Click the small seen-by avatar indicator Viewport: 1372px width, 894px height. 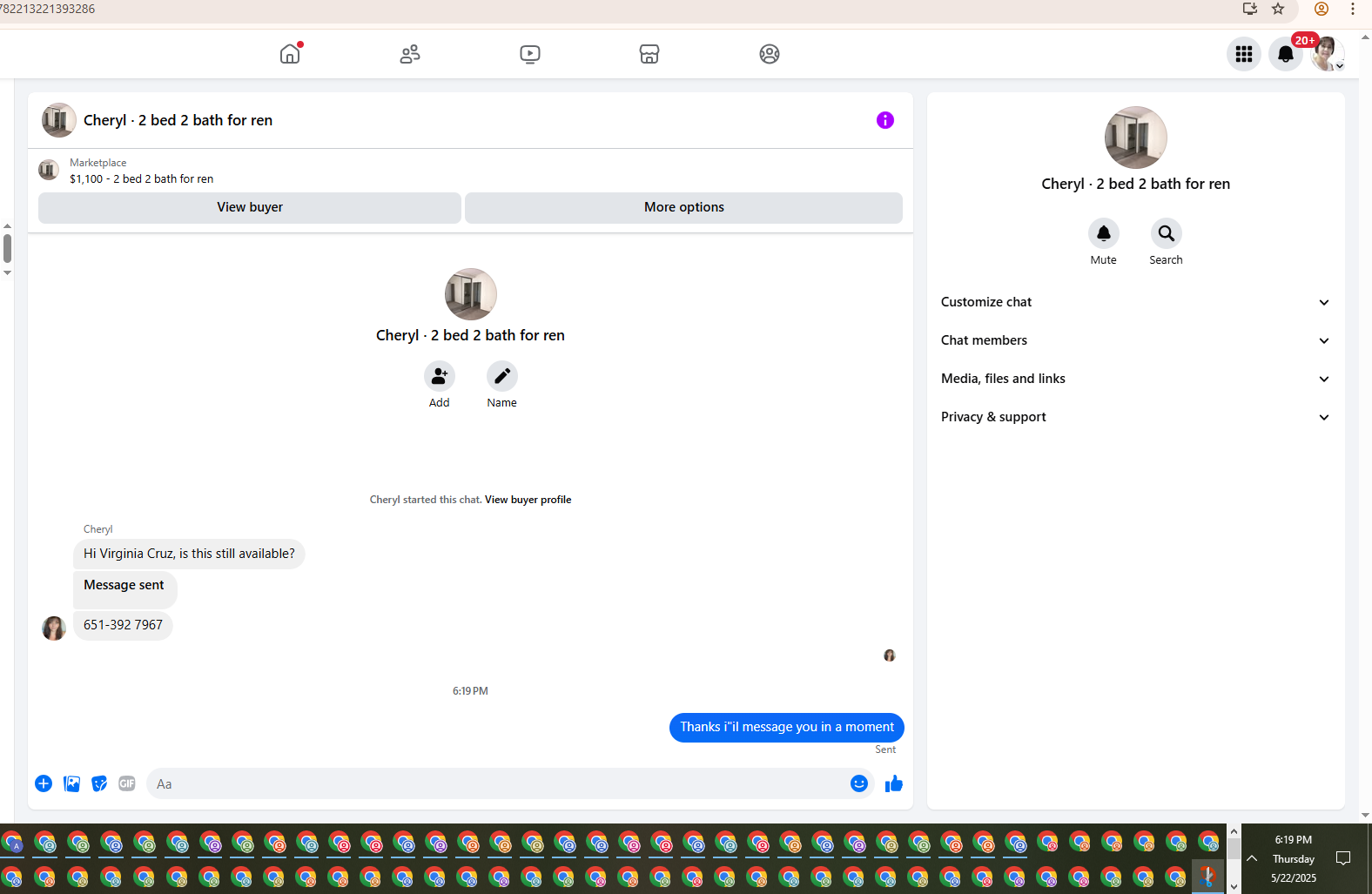click(x=890, y=655)
